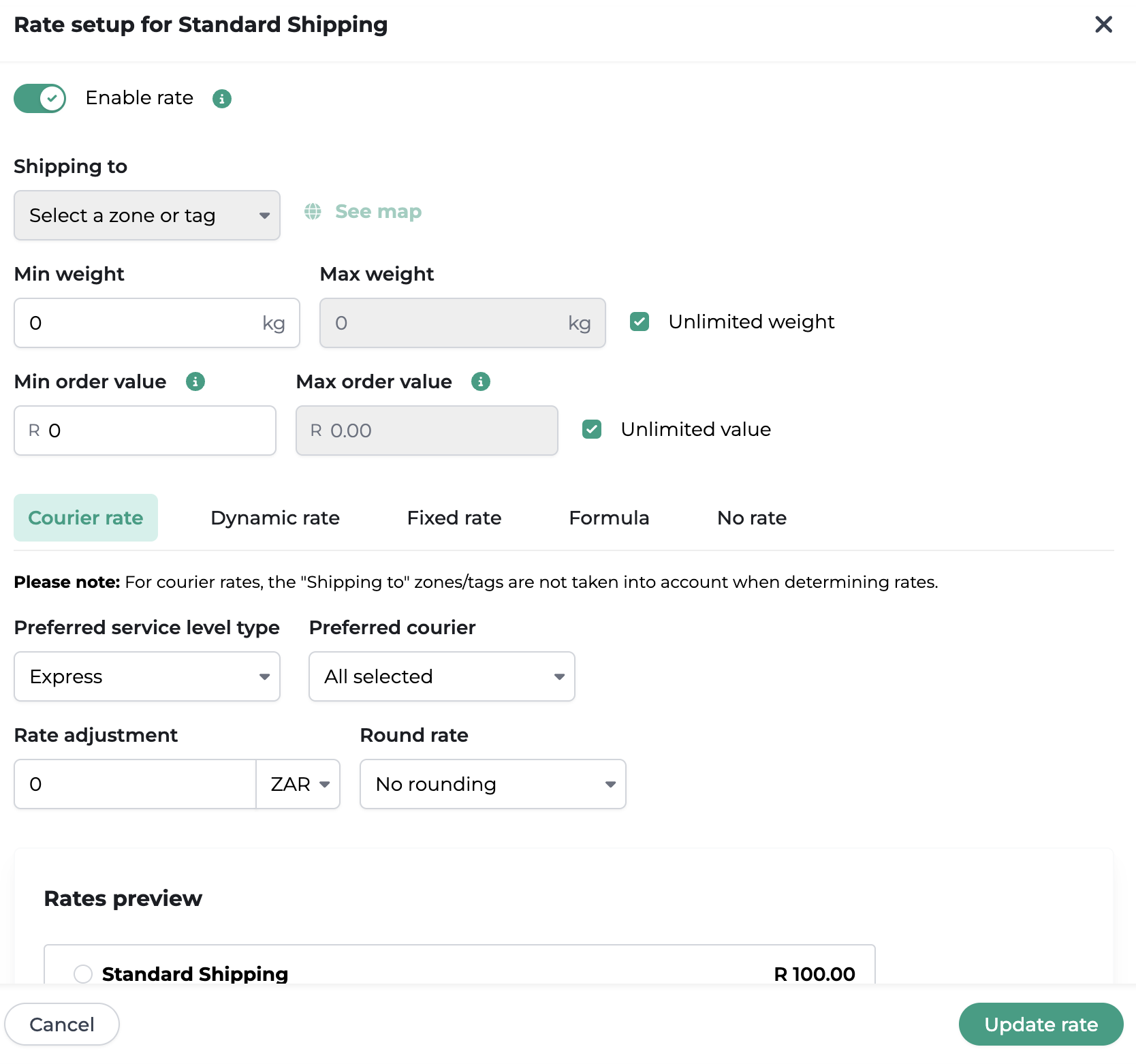Choose the No rate tab
The height and width of the screenshot is (1064, 1136).
[752, 518]
